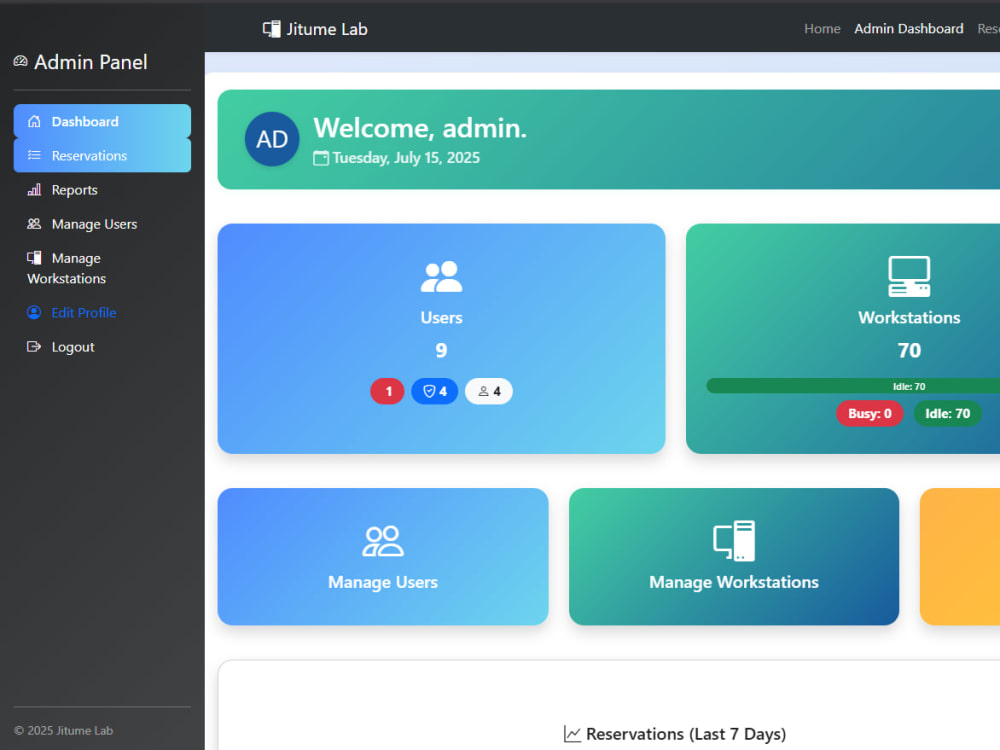This screenshot has width=1000, height=750.
Task: Click the Reservations (Last 7 Days) heading
Action: pyautogui.click(x=686, y=735)
